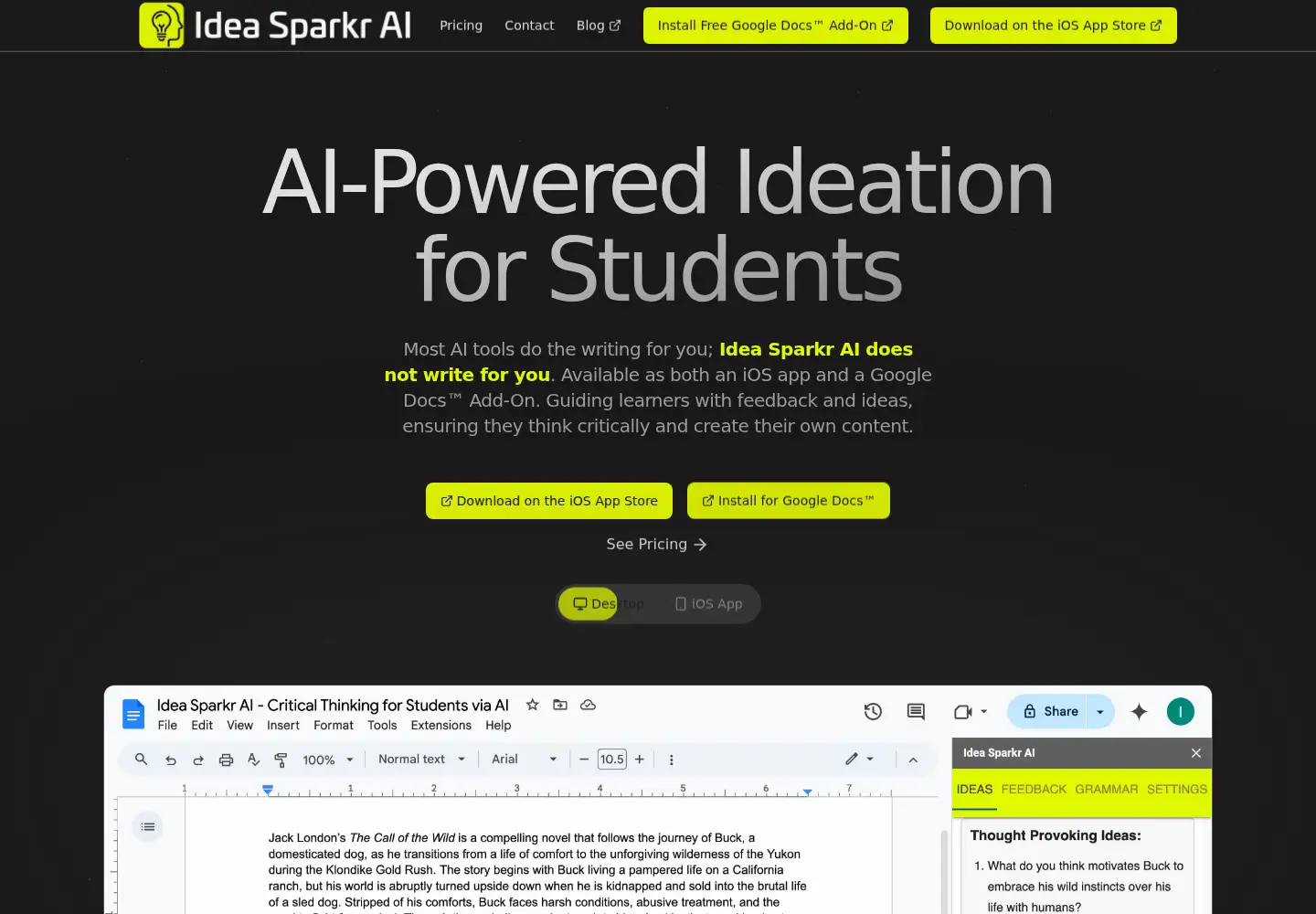
Task: Follow the See Pricing arrow link
Action: 657,544
